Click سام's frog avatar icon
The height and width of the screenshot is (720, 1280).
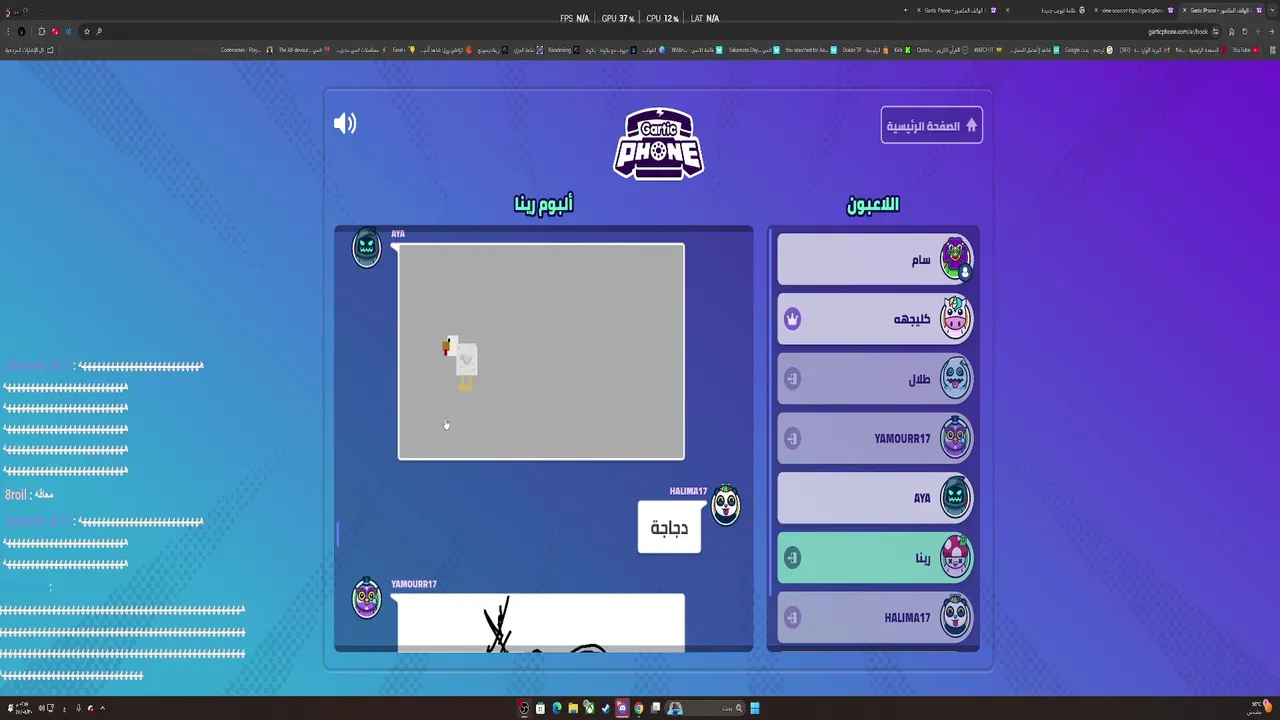[x=955, y=259]
